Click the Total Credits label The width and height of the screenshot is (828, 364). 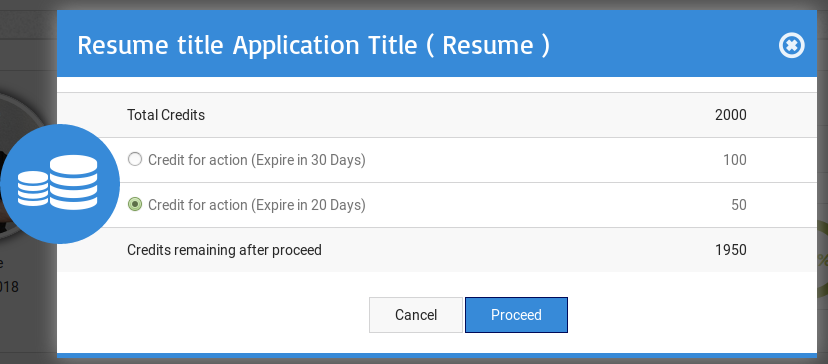[x=166, y=115]
